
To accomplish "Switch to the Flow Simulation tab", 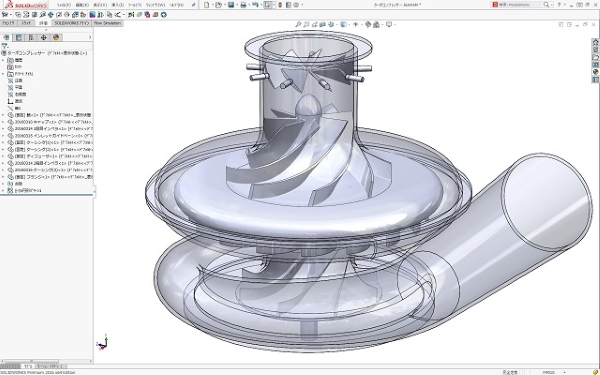I will coord(107,23).
